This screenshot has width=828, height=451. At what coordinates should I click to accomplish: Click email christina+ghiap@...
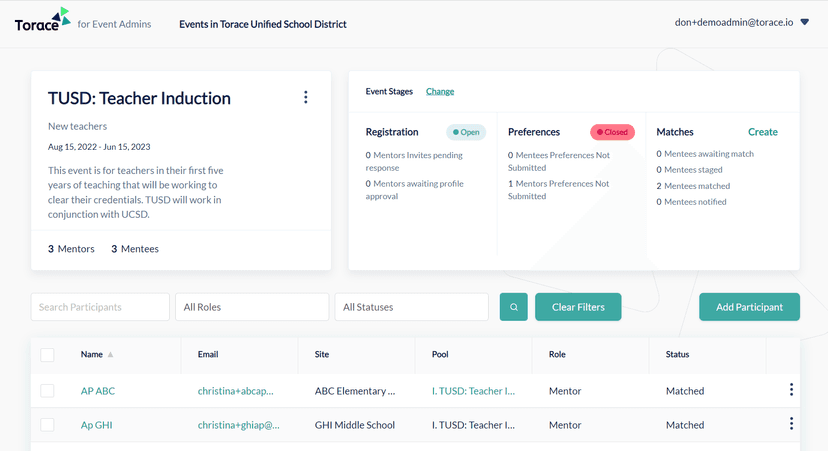tap(239, 425)
